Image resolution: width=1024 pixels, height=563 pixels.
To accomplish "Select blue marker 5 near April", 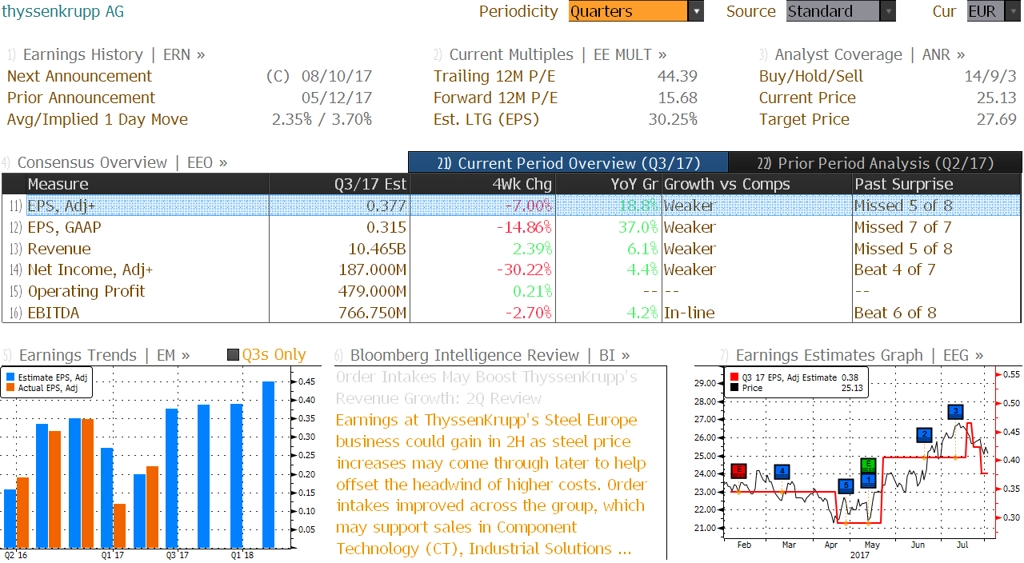I will pos(846,485).
